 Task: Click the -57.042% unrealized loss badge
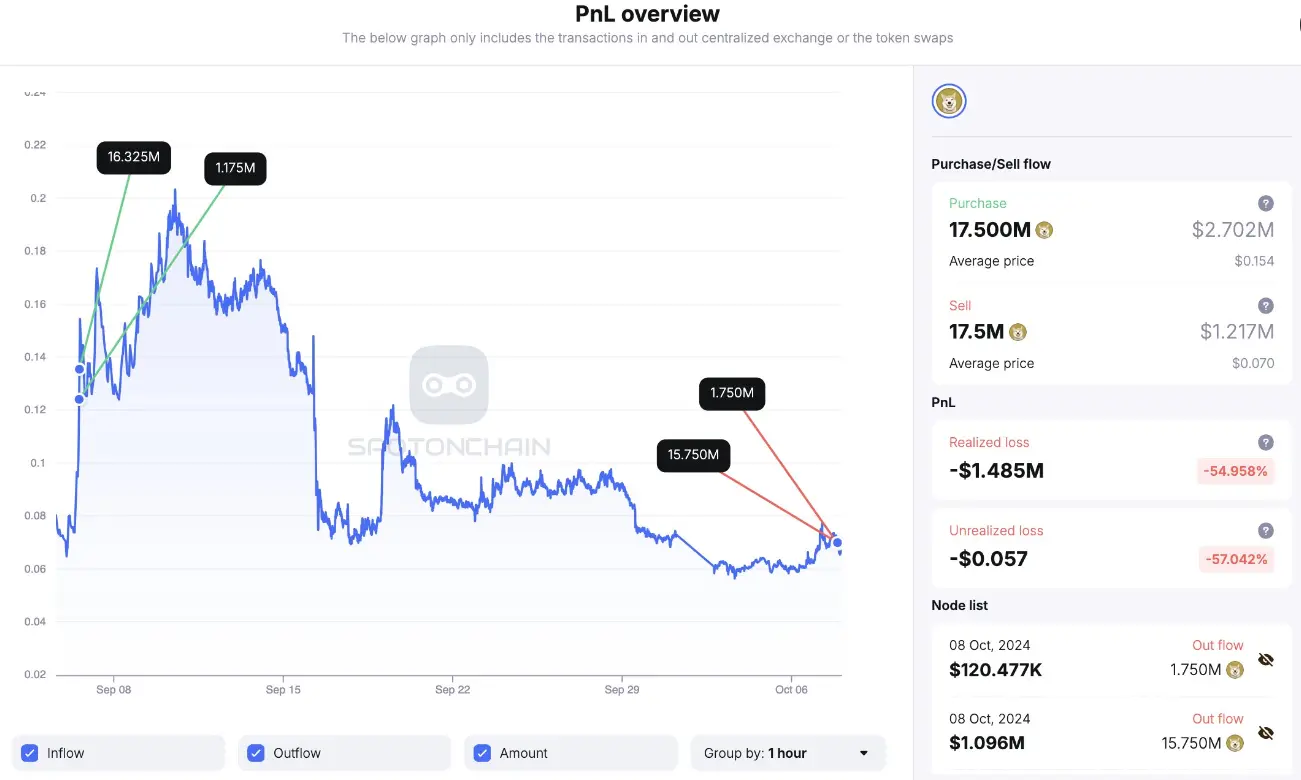[x=1236, y=559]
